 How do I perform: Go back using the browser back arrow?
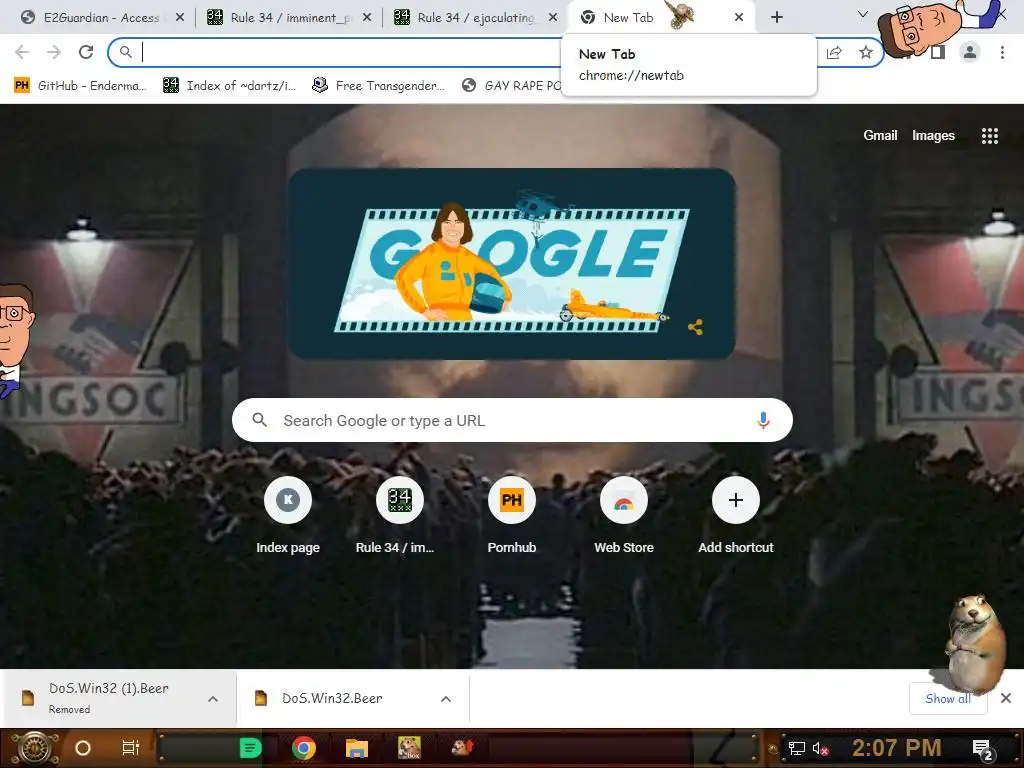(x=22, y=52)
